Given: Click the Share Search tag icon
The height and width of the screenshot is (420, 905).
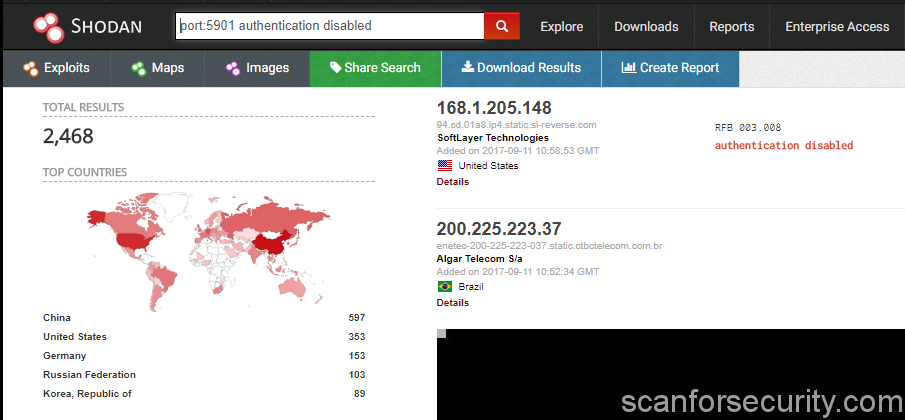Looking at the screenshot, I should coord(335,68).
